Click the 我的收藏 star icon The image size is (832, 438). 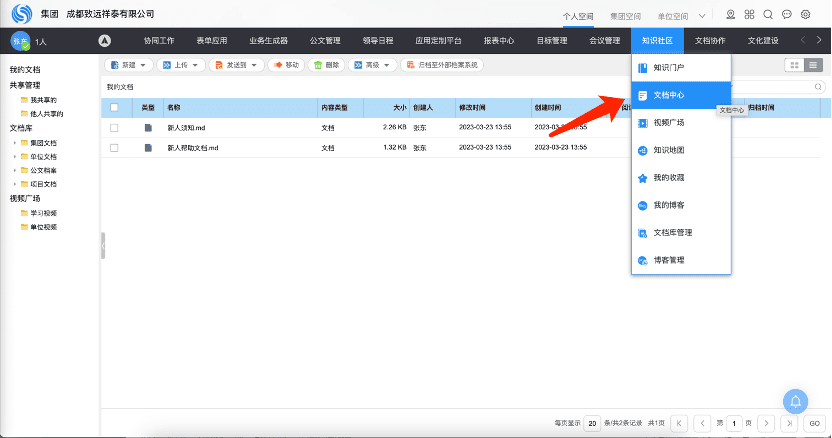tap(643, 178)
